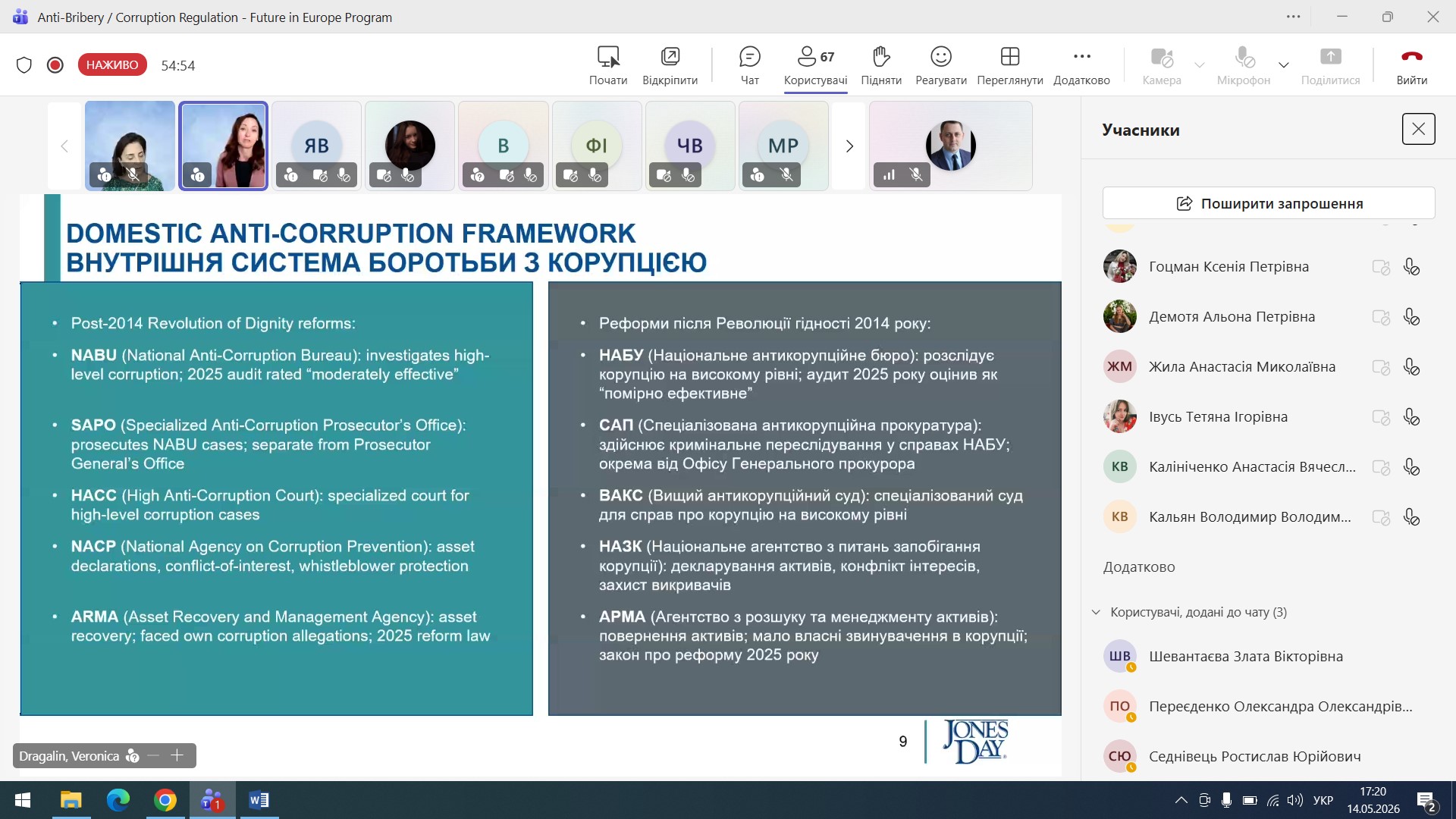Toggle the Користувачі participants panel
Viewport: 1456px width, 819px height.
click(816, 65)
